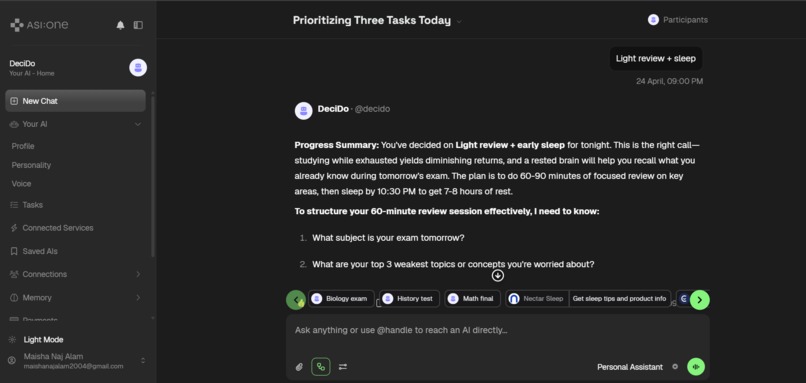Viewport: 806px width, 383px height.
Task: Choose History test suggestion
Action: pyautogui.click(x=410, y=299)
